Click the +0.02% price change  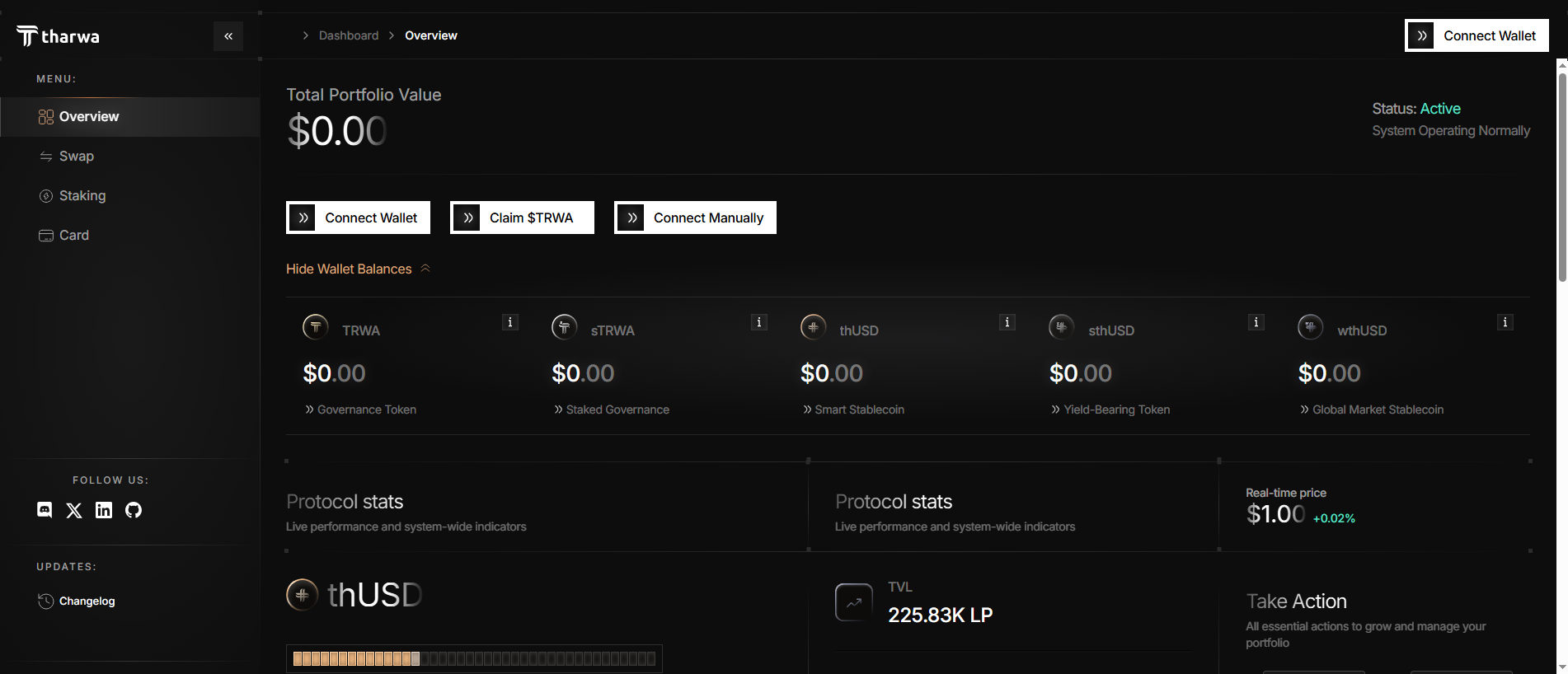pos(1334,518)
